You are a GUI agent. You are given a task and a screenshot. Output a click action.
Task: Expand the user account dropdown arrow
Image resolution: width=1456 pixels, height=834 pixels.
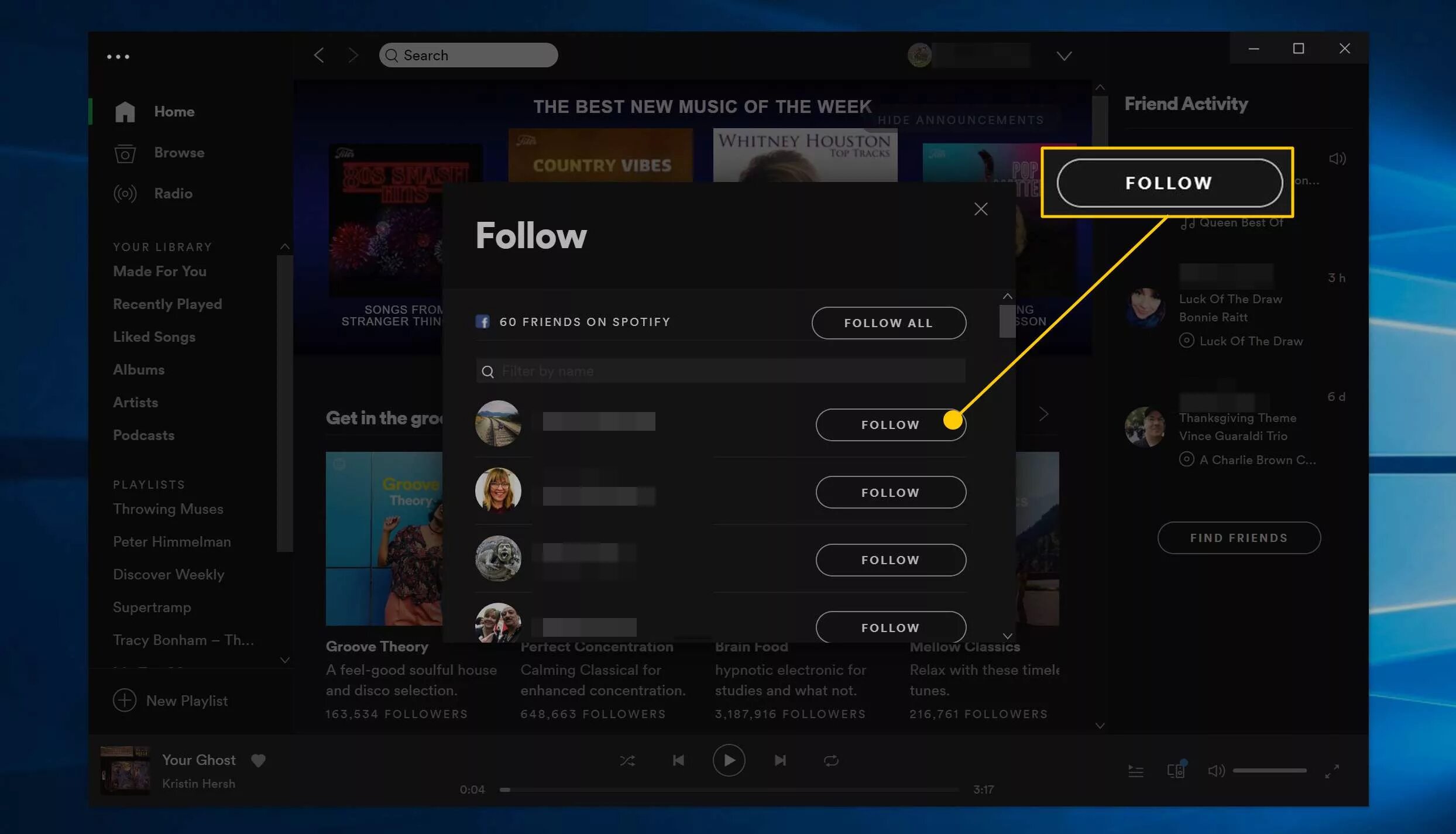[x=1064, y=56]
